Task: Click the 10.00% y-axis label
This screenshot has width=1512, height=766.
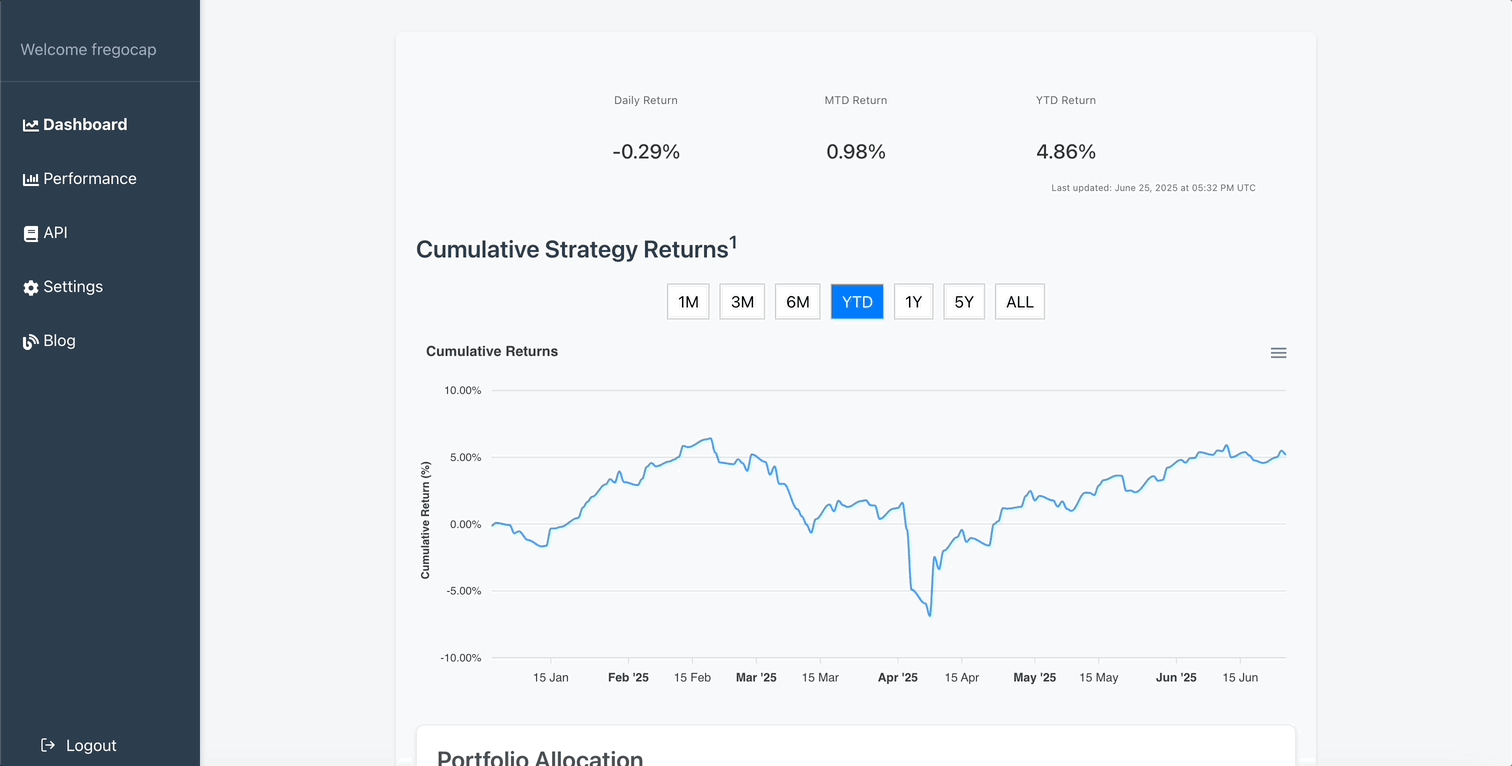Action: click(463, 391)
